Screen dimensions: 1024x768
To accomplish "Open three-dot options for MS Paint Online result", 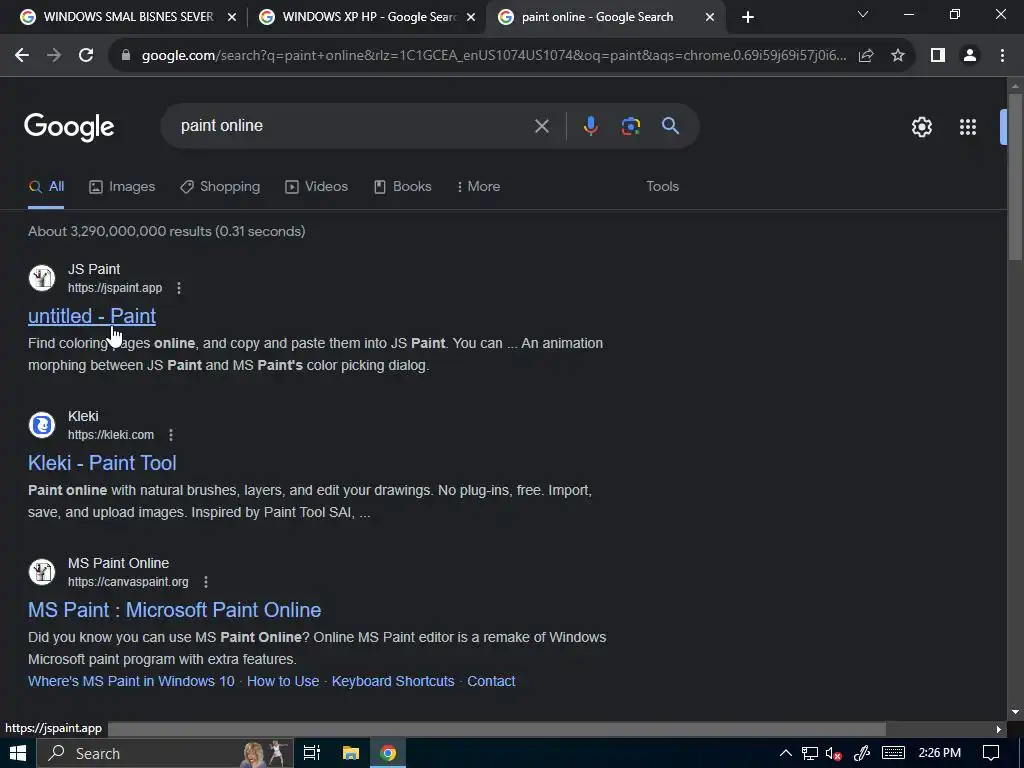I will pyautogui.click(x=206, y=582).
